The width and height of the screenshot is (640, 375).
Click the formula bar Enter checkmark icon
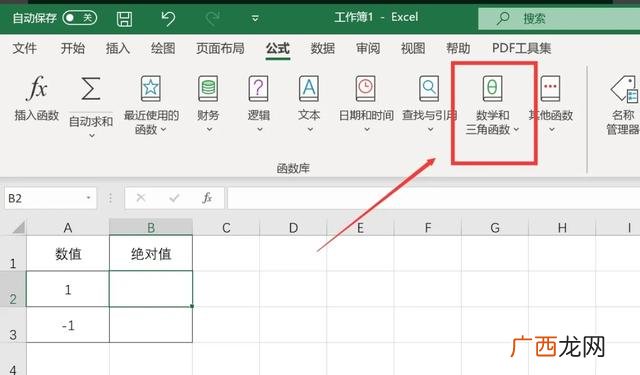pyautogui.click(x=174, y=198)
